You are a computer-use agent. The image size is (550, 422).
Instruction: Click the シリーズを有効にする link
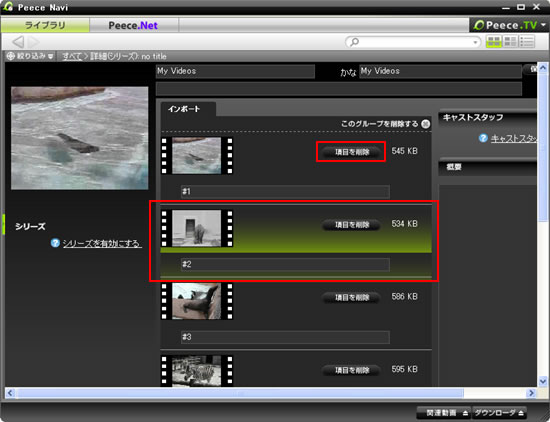[x=102, y=243]
